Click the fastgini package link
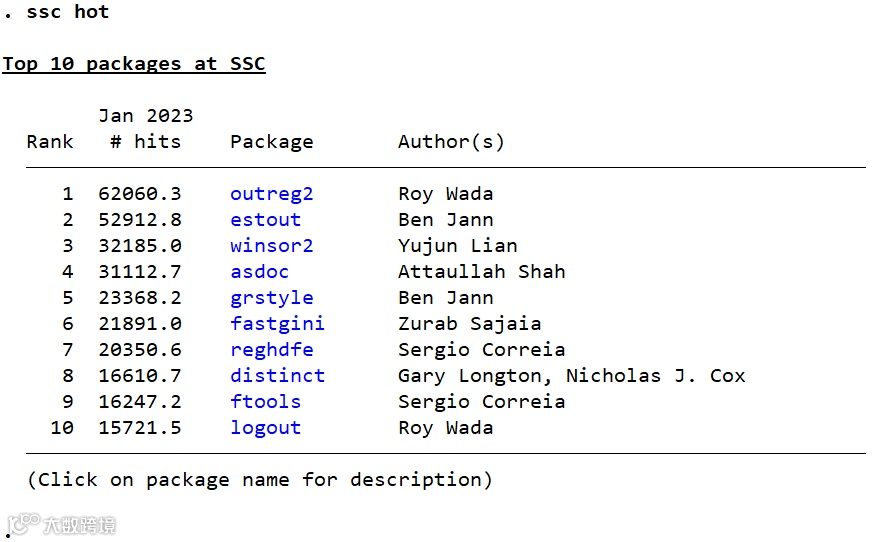Viewport: 881px width, 542px height. tap(277, 324)
